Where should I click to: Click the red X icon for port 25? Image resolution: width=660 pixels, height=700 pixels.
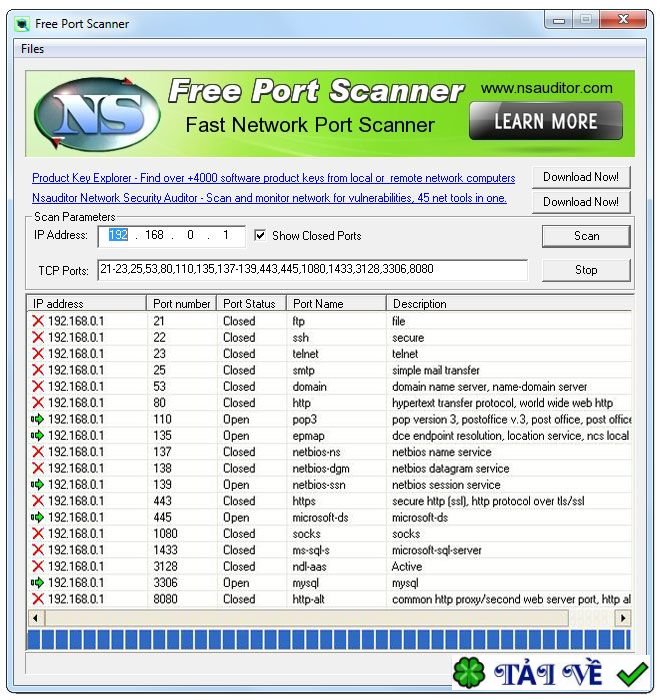pos(38,370)
